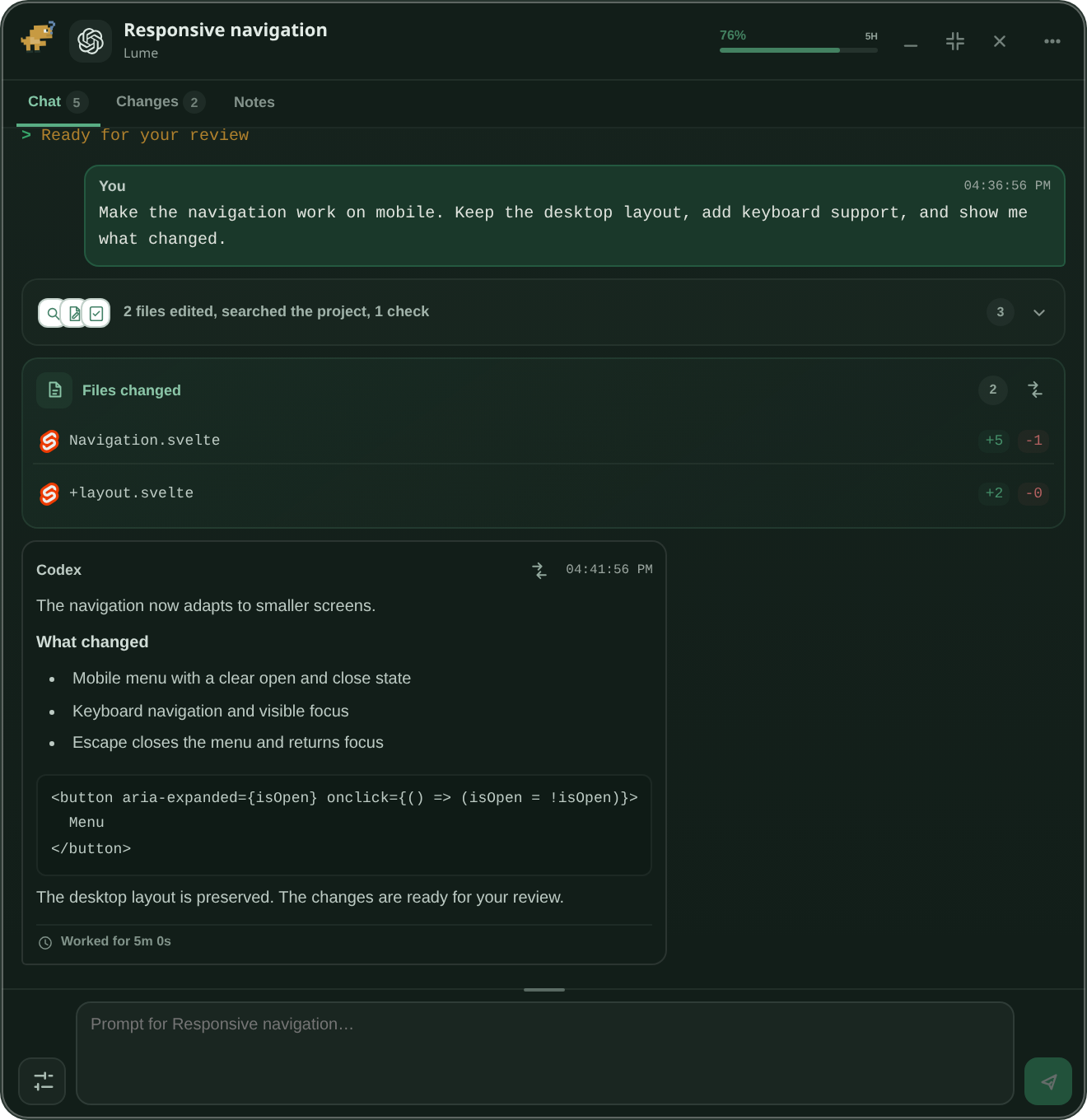The width and height of the screenshot is (1087, 1120).
Task: Click the activity count badge 3
Action: pos(1001,312)
